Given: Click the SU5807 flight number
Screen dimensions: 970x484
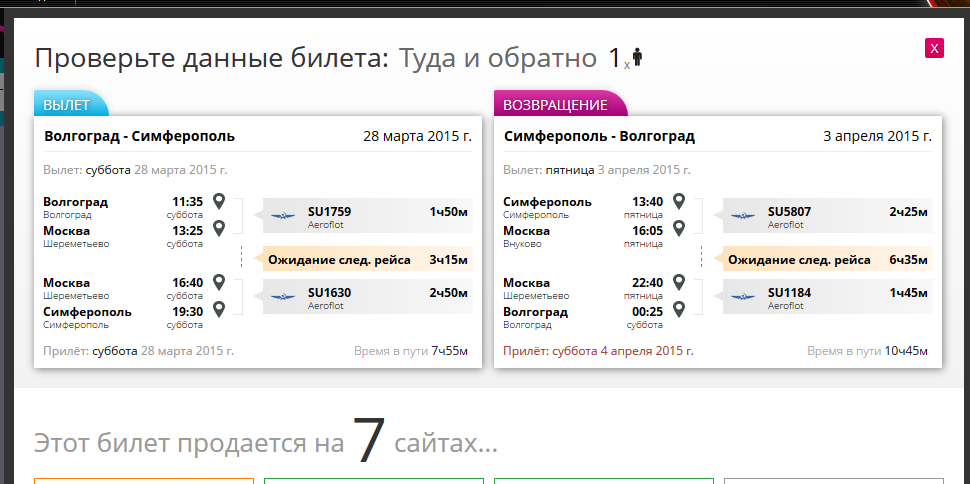Looking at the screenshot, I should click(x=789, y=211).
